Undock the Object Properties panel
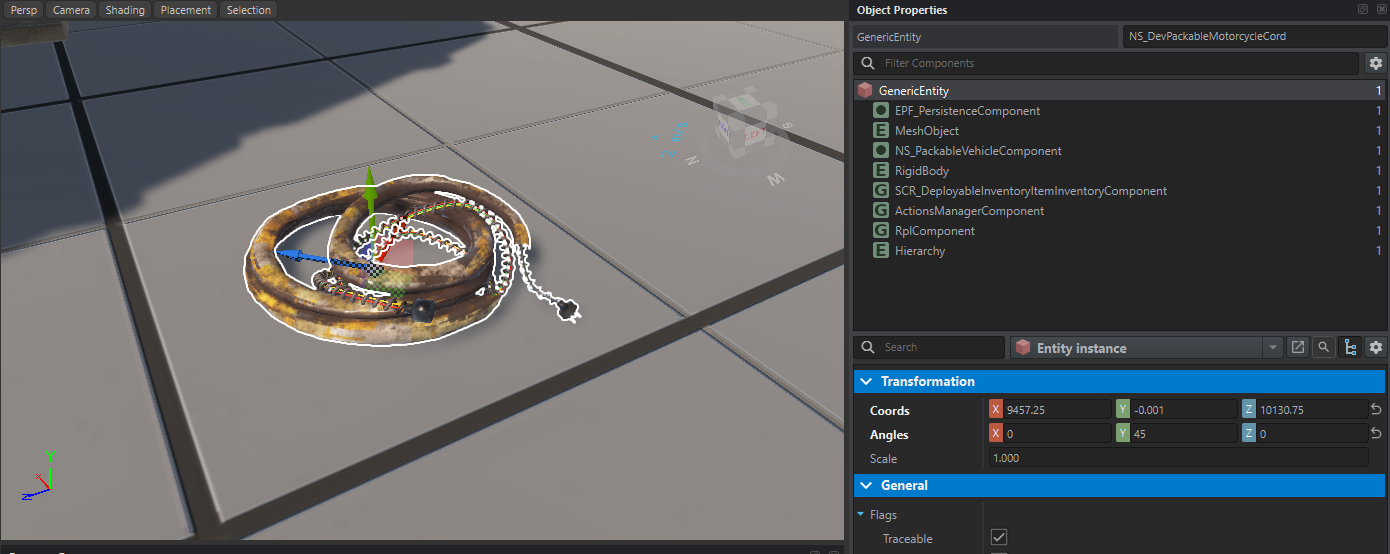 click(1363, 9)
